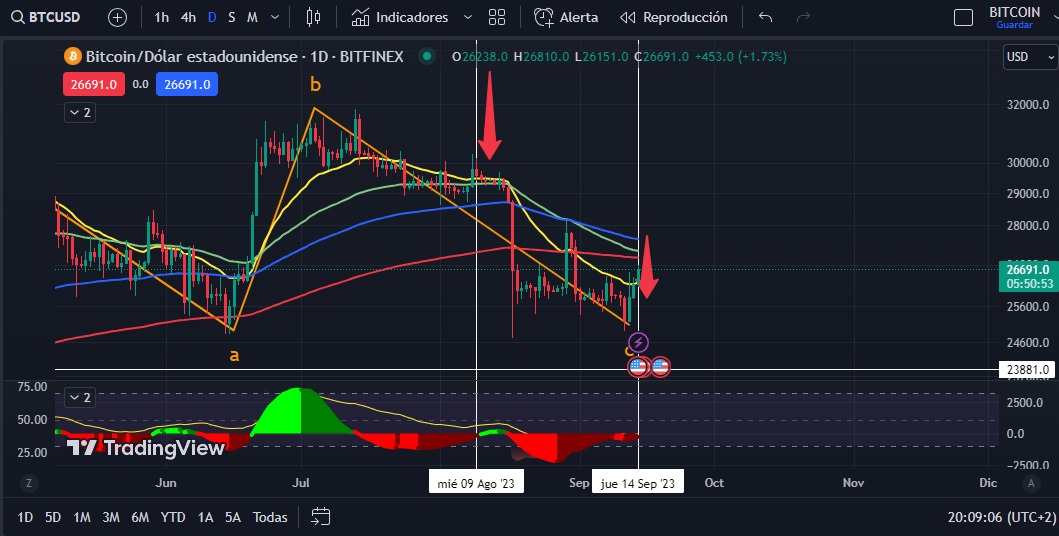Screen dimensions: 1059x536
Task: Click the 'Oct' time axis label
Action: click(714, 483)
